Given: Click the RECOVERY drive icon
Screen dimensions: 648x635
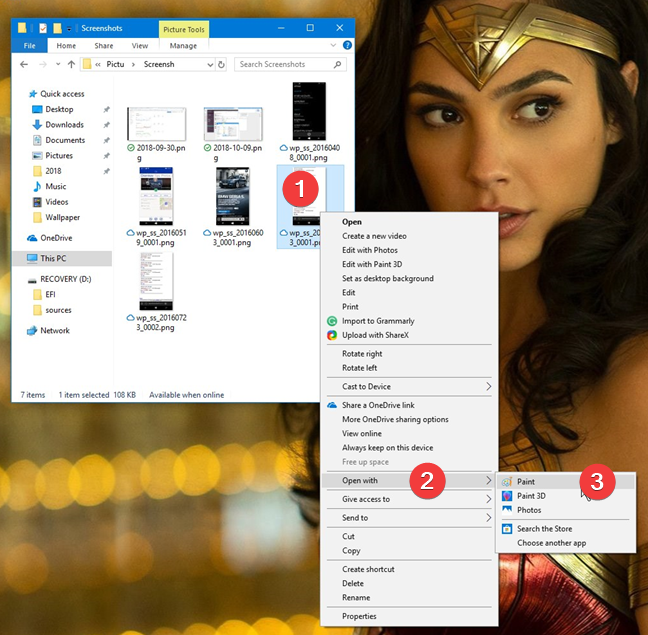Looking at the screenshot, I should [32, 281].
